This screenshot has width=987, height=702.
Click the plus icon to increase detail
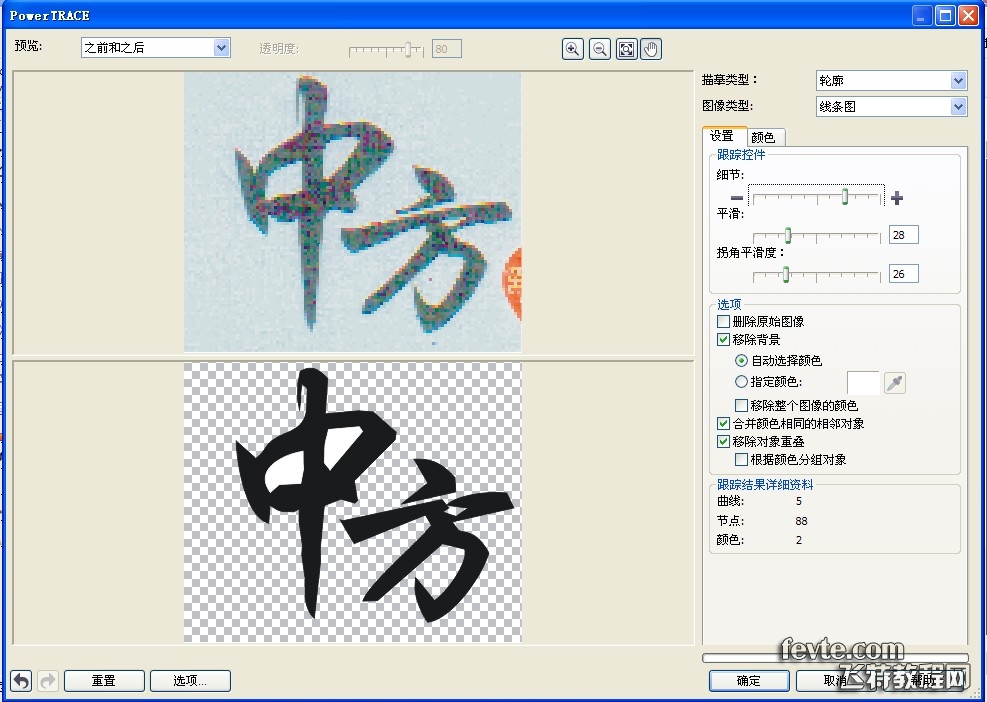tap(897, 198)
